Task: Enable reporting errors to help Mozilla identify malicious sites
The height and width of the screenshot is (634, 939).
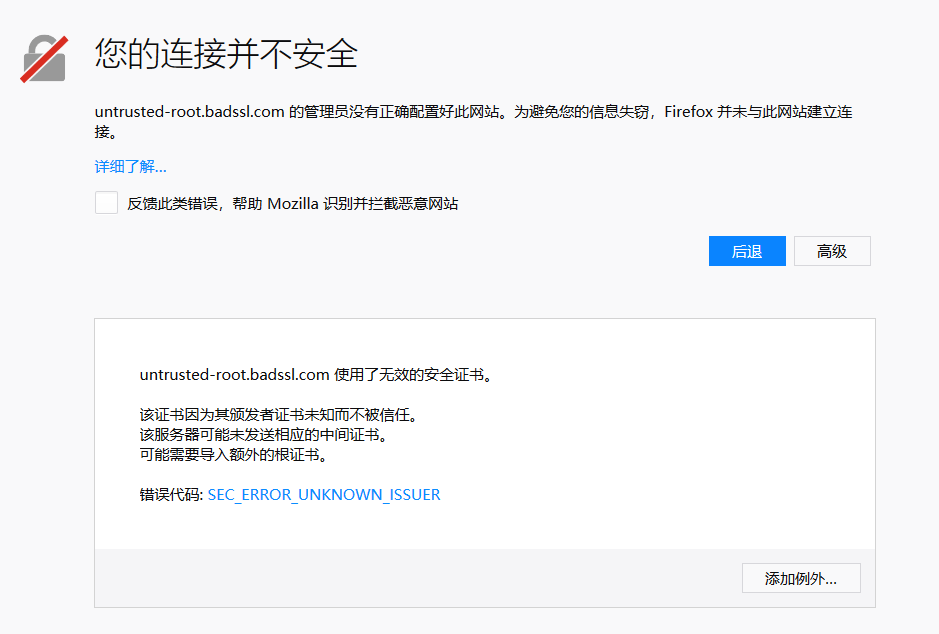Action: [x=106, y=202]
